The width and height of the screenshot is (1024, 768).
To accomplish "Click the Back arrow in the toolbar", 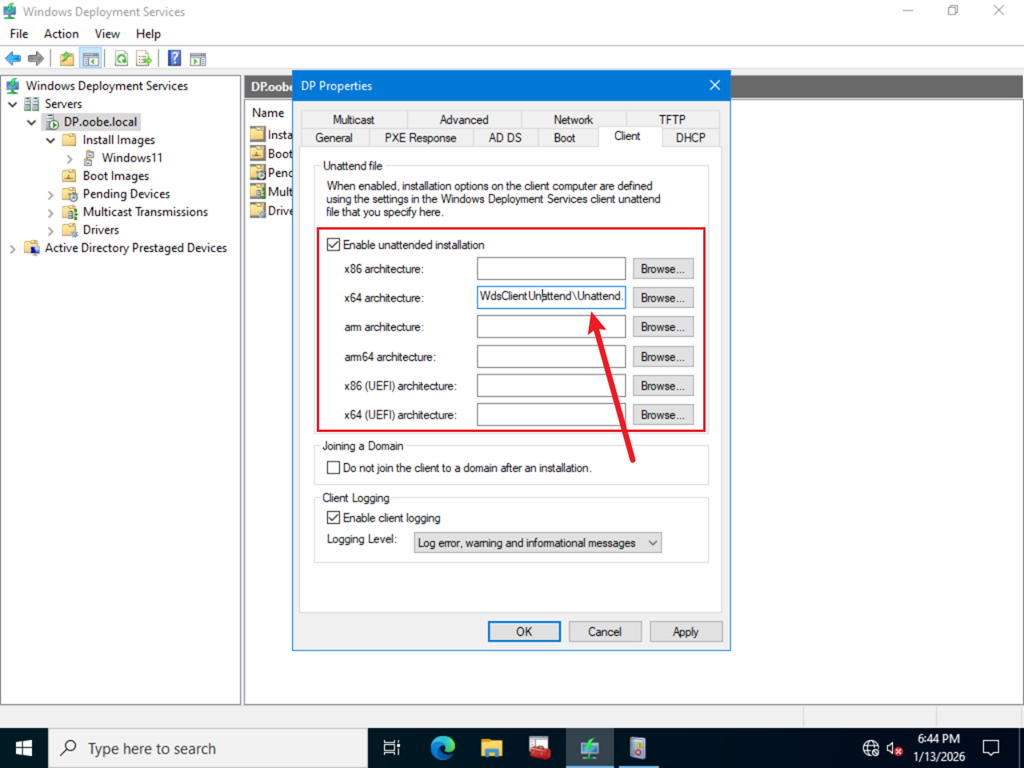I will pyautogui.click(x=13, y=59).
